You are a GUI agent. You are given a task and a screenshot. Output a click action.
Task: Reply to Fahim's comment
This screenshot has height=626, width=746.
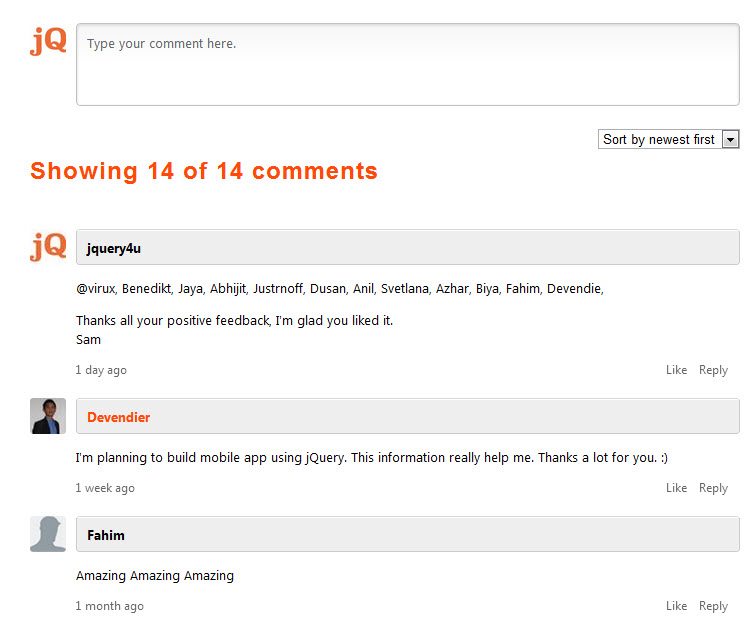[713, 606]
